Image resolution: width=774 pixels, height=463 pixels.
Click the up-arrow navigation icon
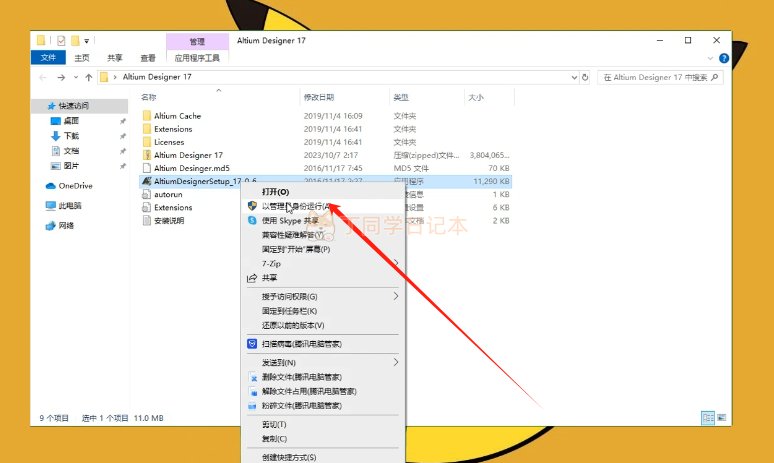(89, 77)
